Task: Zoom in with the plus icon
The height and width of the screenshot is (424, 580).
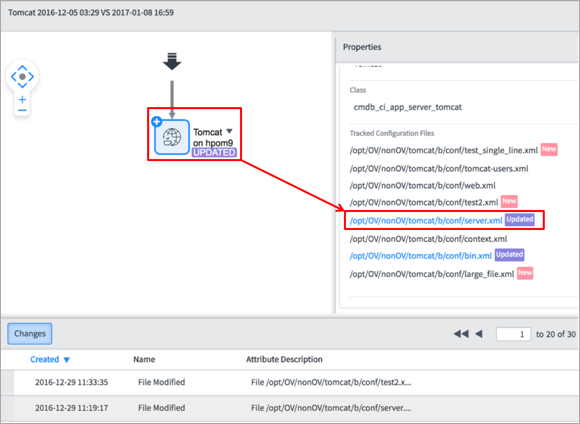Action: (22, 99)
